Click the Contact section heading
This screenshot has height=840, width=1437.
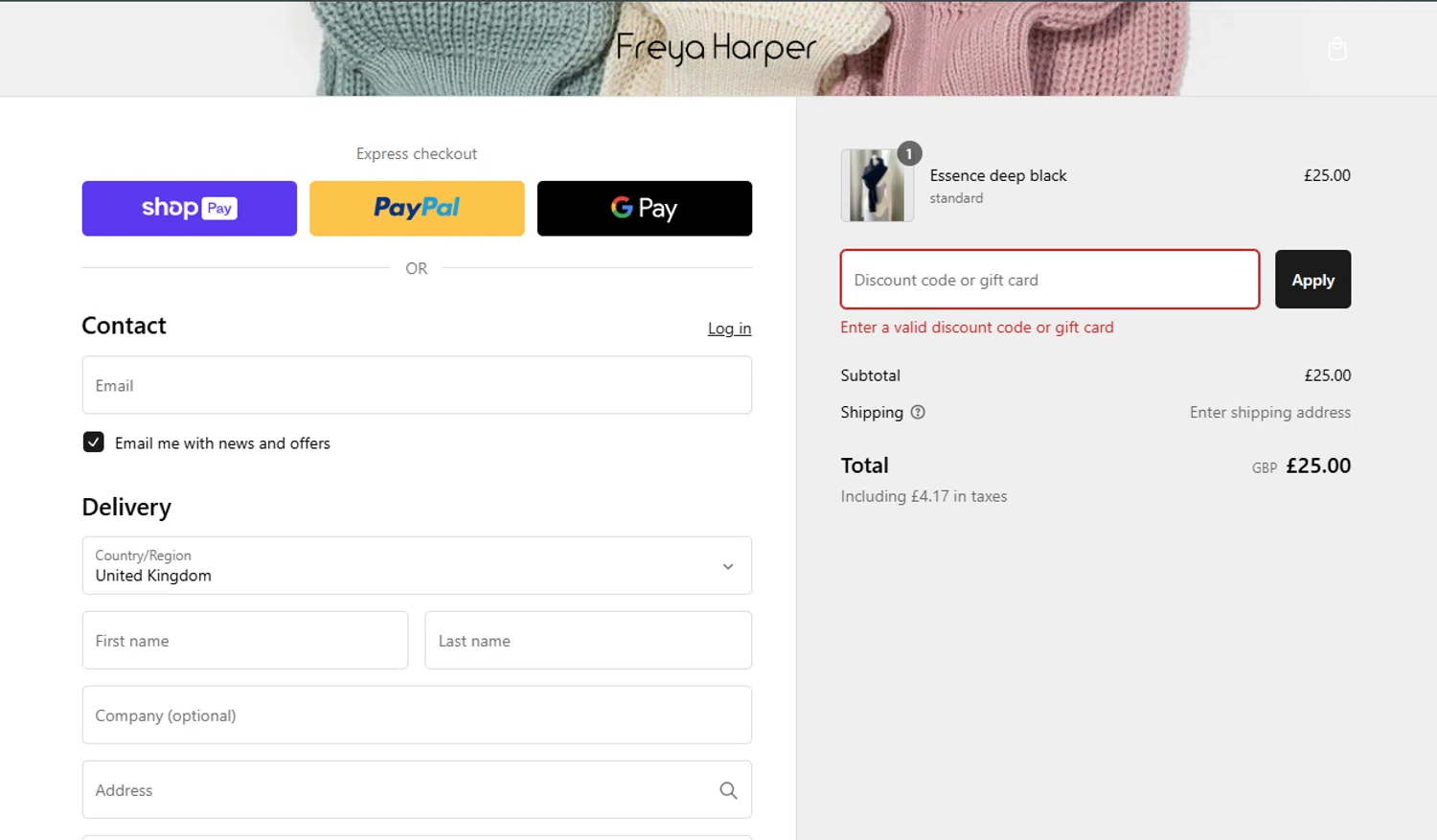pyautogui.click(x=124, y=326)
